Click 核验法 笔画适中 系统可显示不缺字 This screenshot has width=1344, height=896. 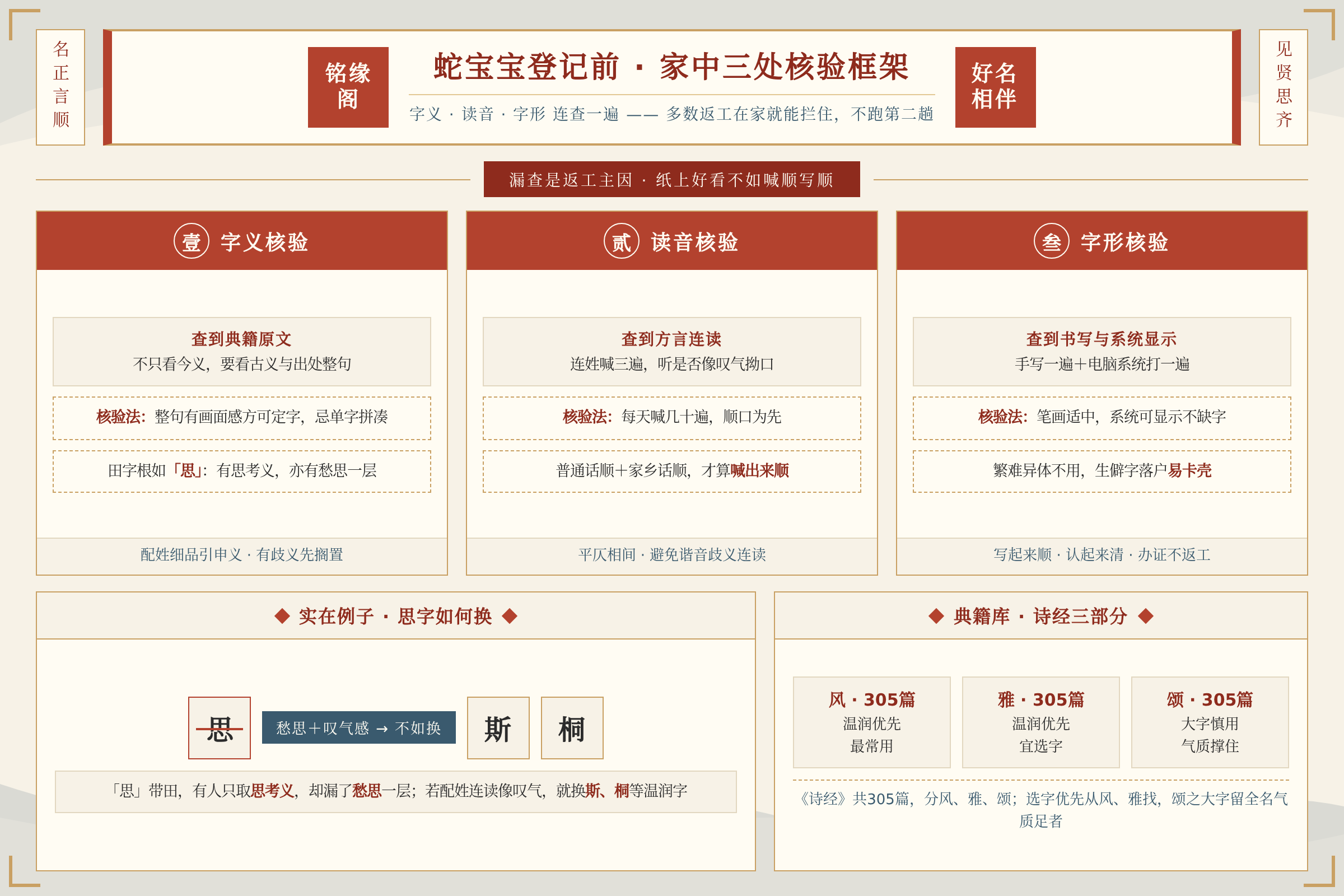[1102, 418]
